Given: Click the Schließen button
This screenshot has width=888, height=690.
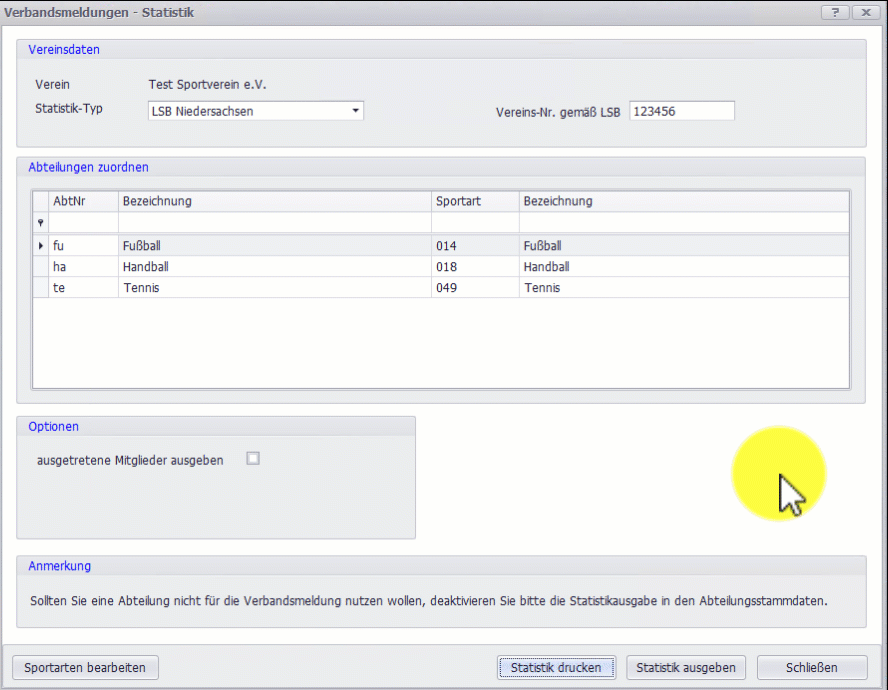Looking at the screenshot, I should tap(811, 667).
